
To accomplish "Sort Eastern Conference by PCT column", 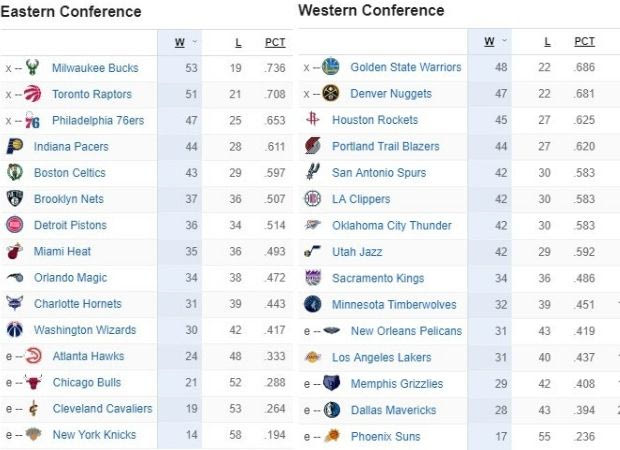I will (x=275, y=42).
